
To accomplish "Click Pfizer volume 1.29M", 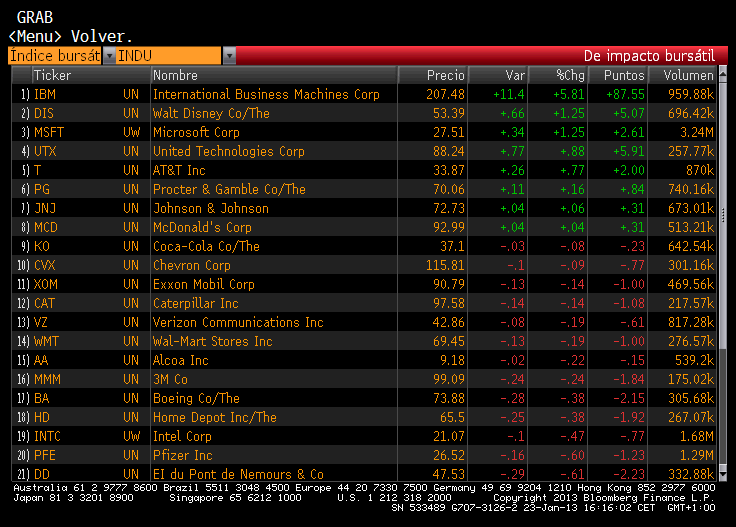I will coord(697,455).
